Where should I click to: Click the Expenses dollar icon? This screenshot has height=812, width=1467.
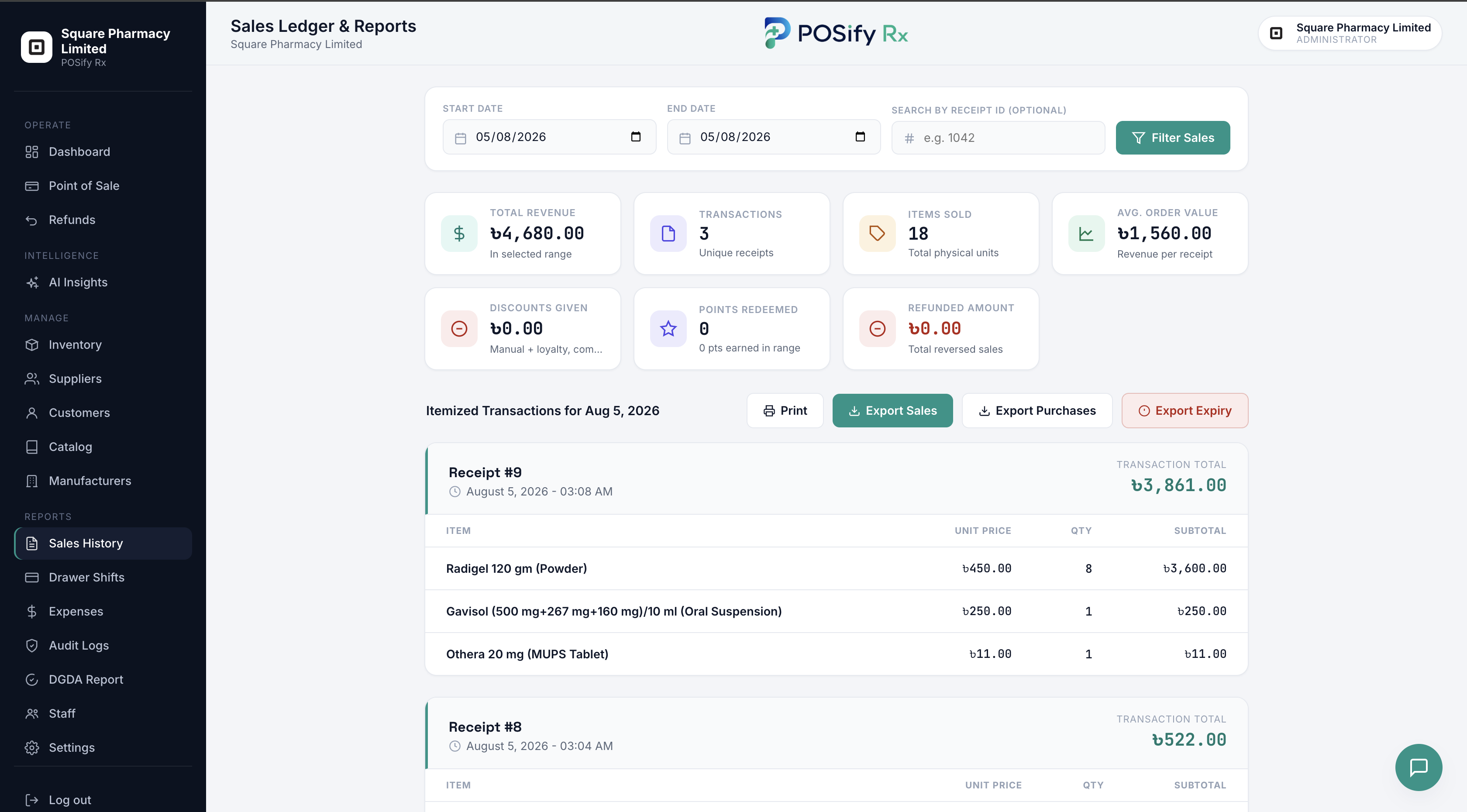(32, 612)
